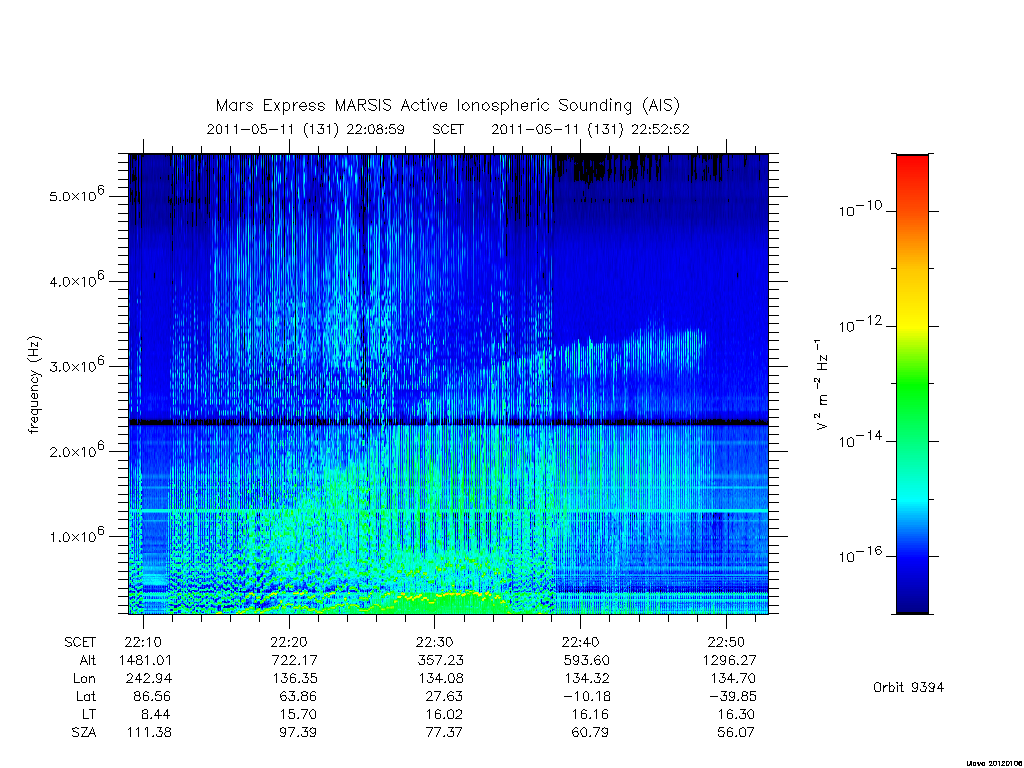This screenshot has height=768, width=1024.
Task: Select the 3.0×10^6 frequency tick label
Action: click(76, 364)
